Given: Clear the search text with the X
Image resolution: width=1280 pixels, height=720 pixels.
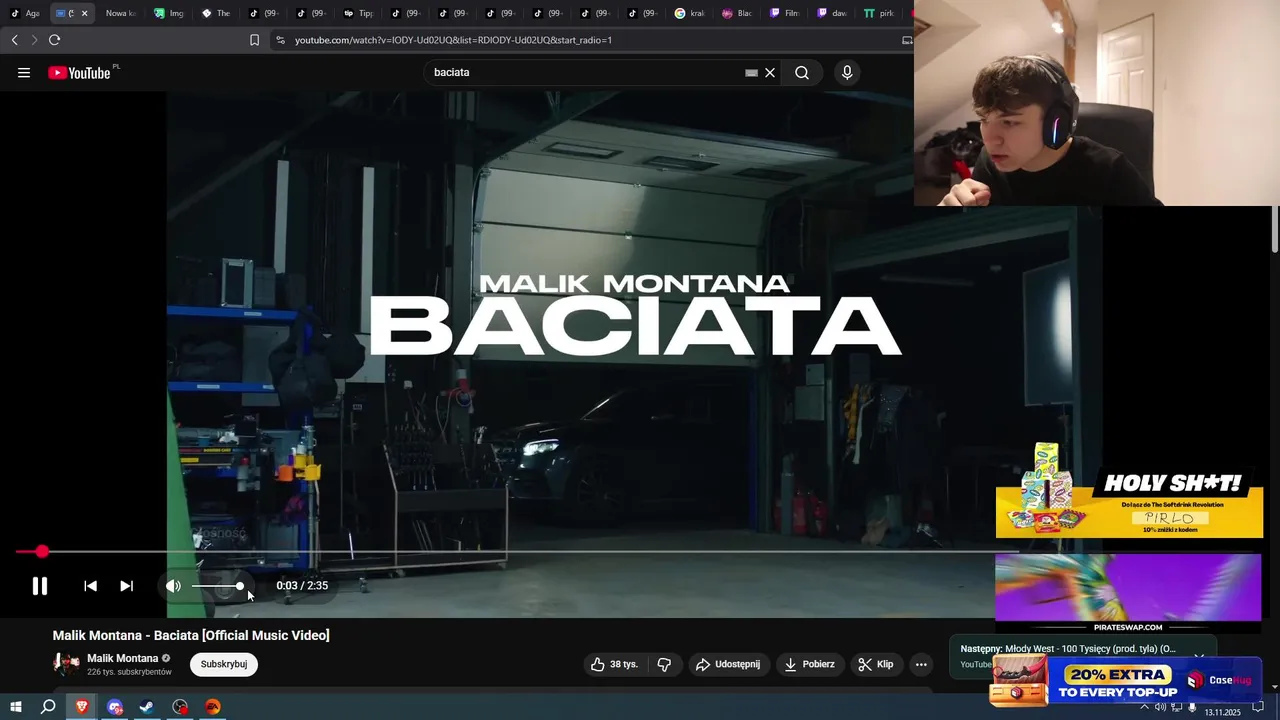Looking at the screenshot, I should pyautogui.click(x=770, y=73).
